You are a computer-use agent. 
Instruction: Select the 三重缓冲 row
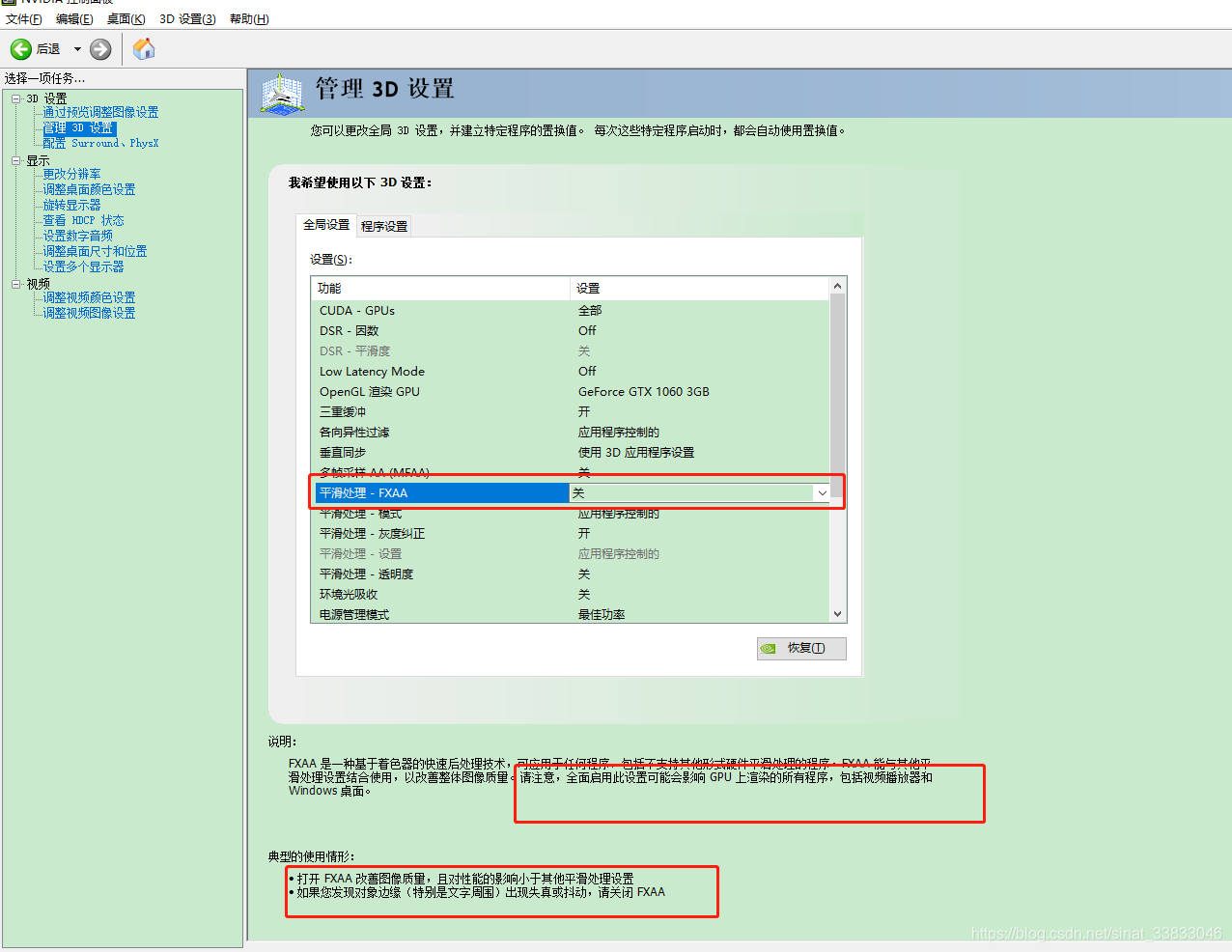(x=570, y=412)
